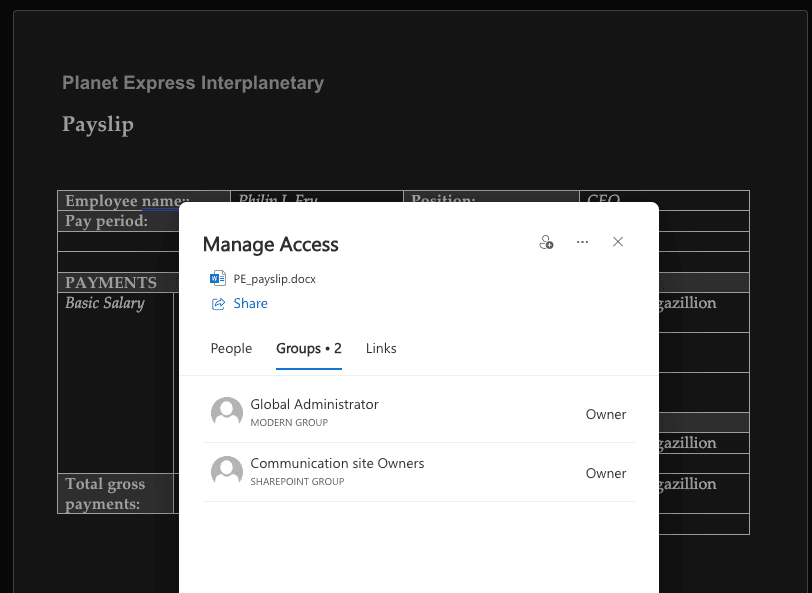Click the Total gross payments cell

[105, 493]
